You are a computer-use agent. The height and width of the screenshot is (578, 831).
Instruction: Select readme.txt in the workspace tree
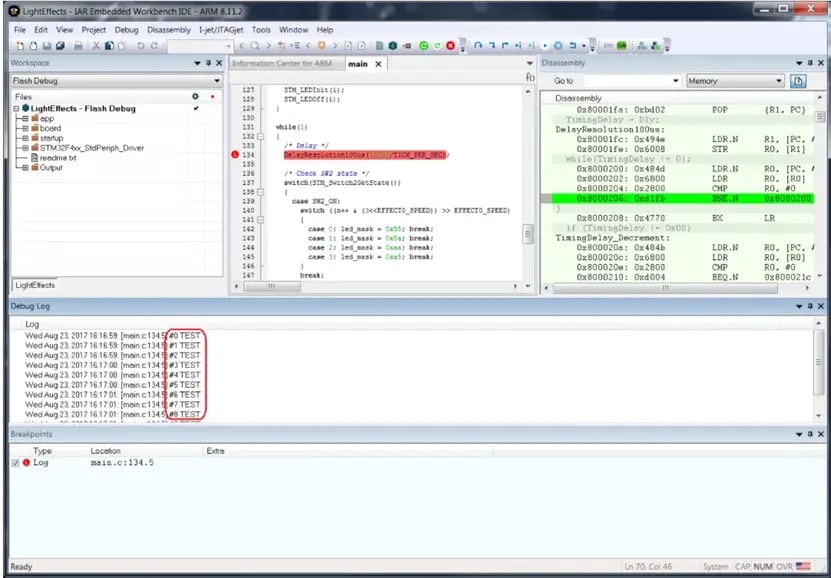click(x=58, y=158)
